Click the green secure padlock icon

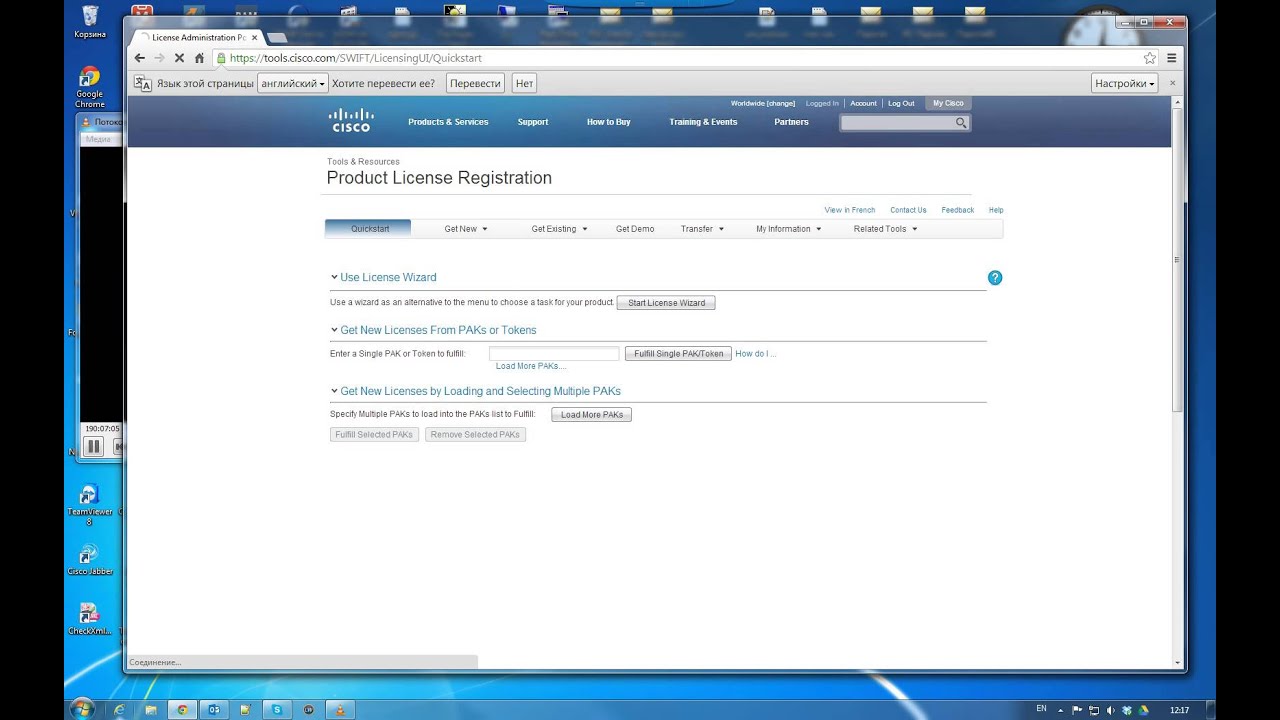pos(220,58)
